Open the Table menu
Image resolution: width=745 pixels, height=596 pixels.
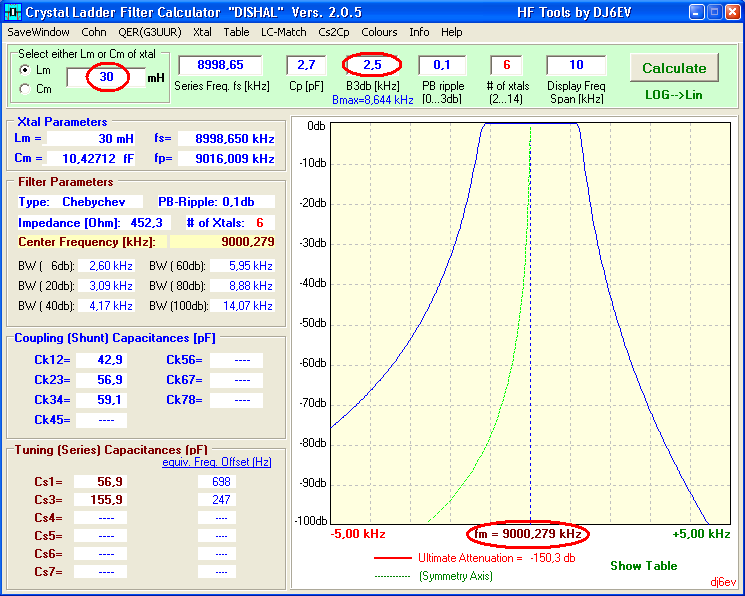pos(236,32)
